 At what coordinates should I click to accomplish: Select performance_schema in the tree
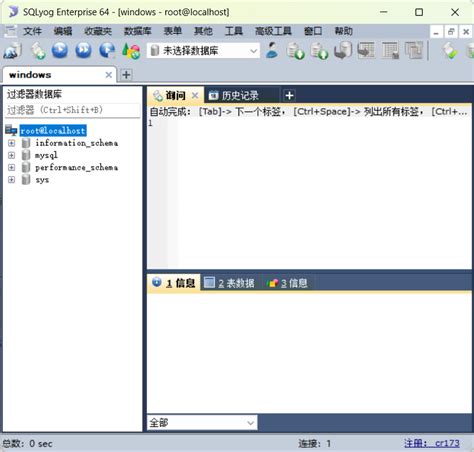click(77, 167)
